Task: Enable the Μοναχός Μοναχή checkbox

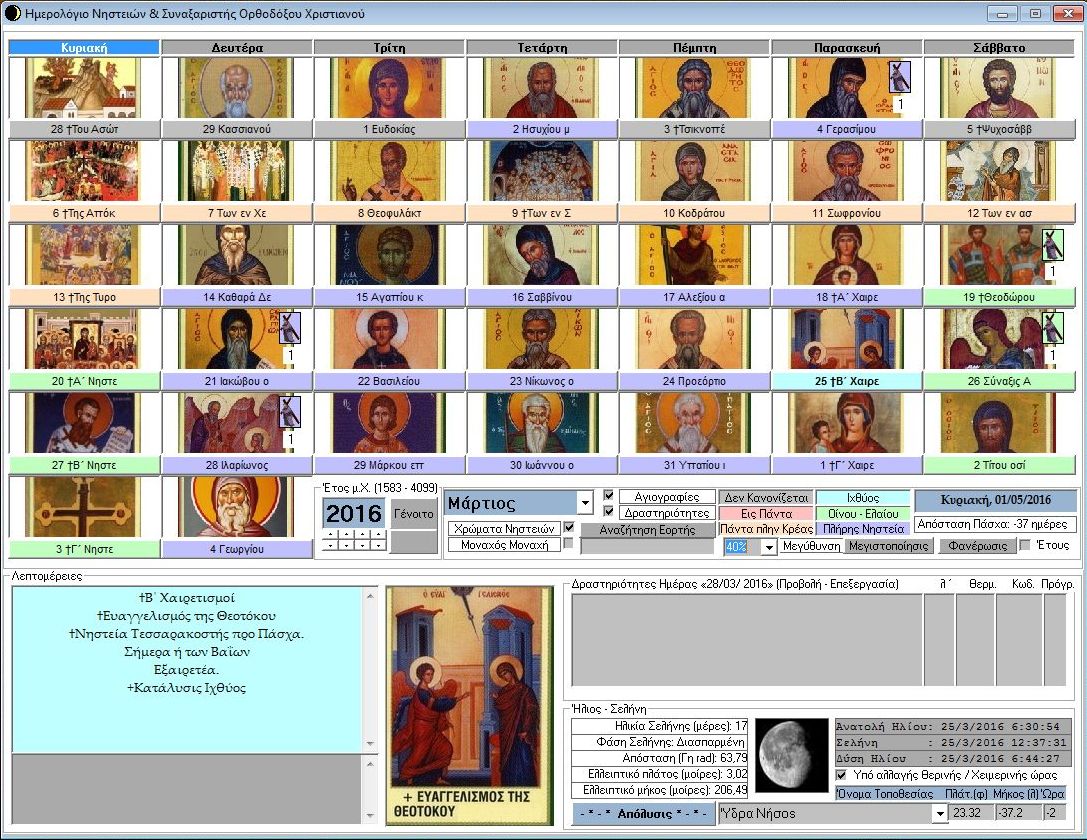Action: (569, 543)
